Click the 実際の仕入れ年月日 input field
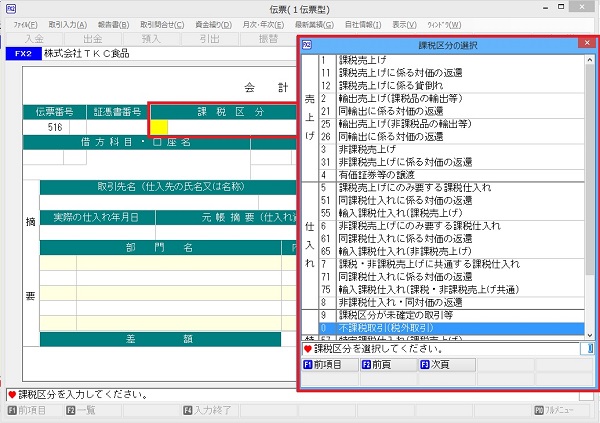The height and width of the screenshot is (423, 600). point(98,232)
